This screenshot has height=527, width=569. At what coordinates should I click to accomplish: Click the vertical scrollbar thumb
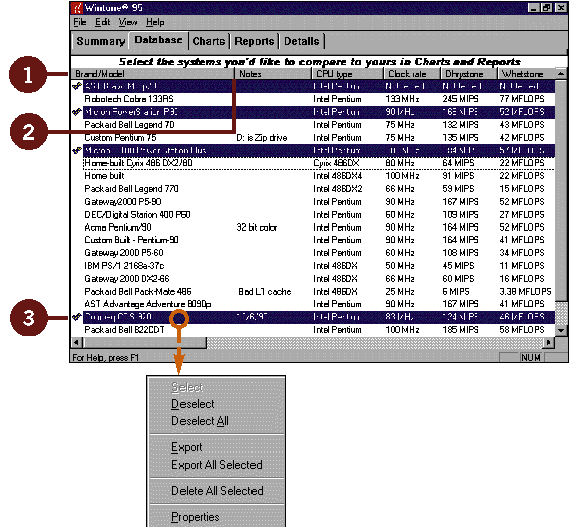tap(561, 190)
